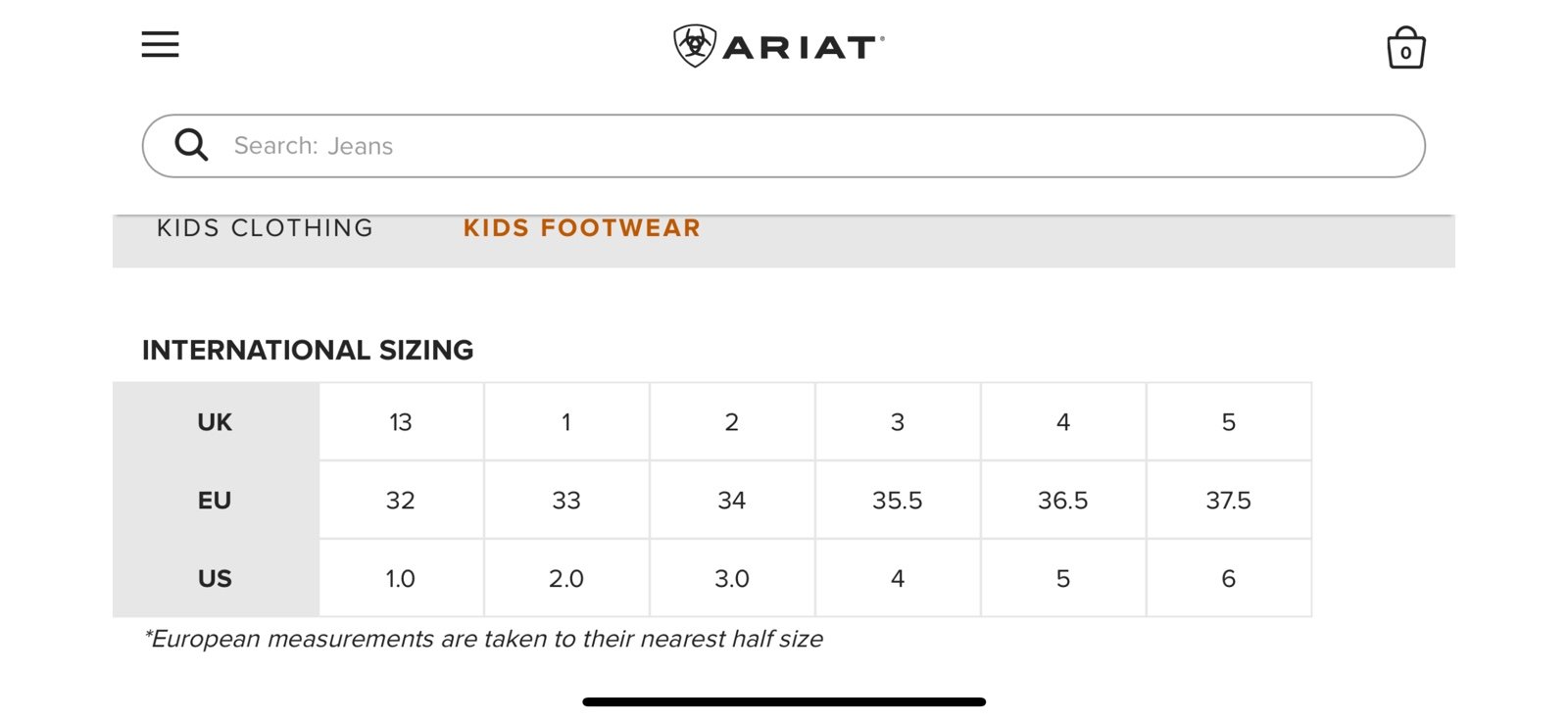The image size is (1568, 721).
Task: Select EU size 37.5 cell
Action: (1229, 501)
